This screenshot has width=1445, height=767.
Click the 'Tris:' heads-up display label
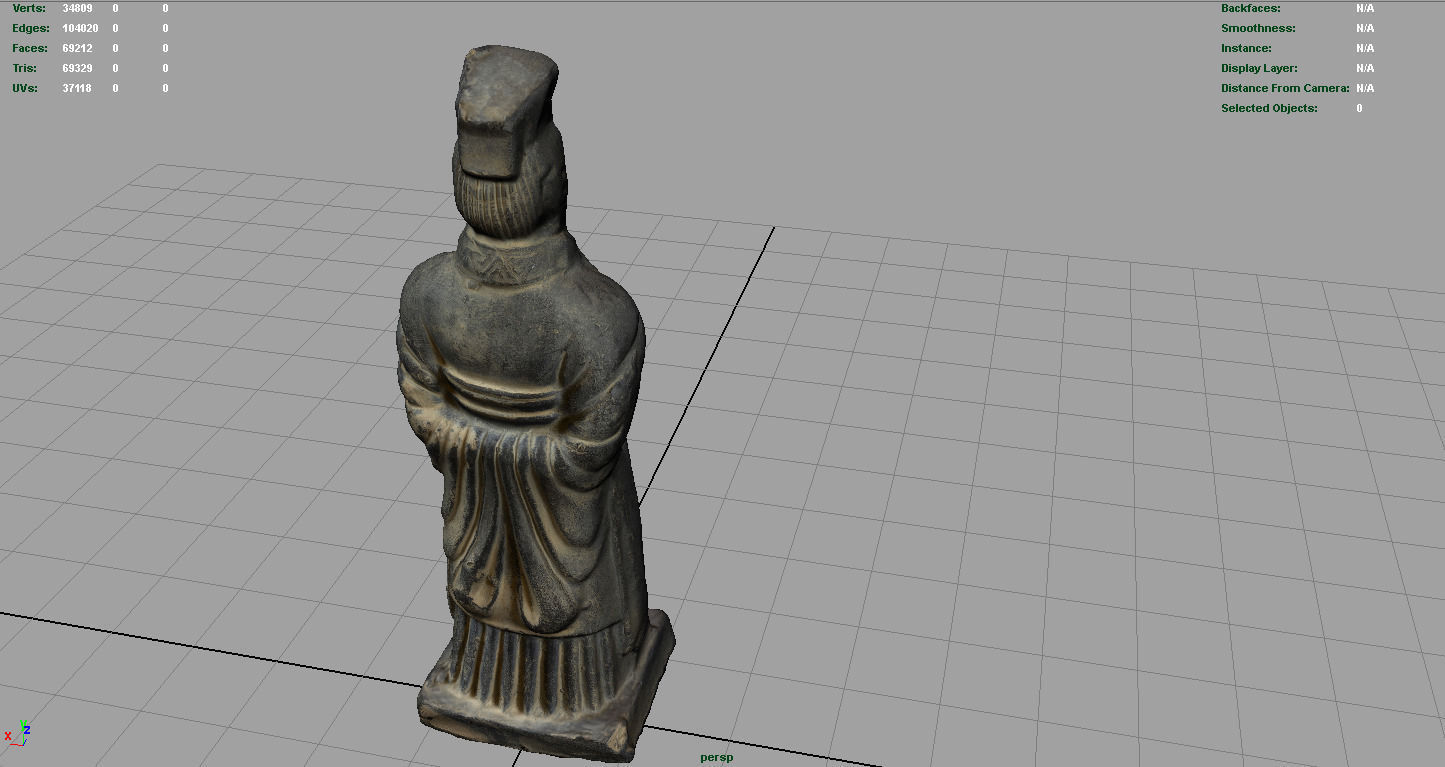tap(25, 68)
